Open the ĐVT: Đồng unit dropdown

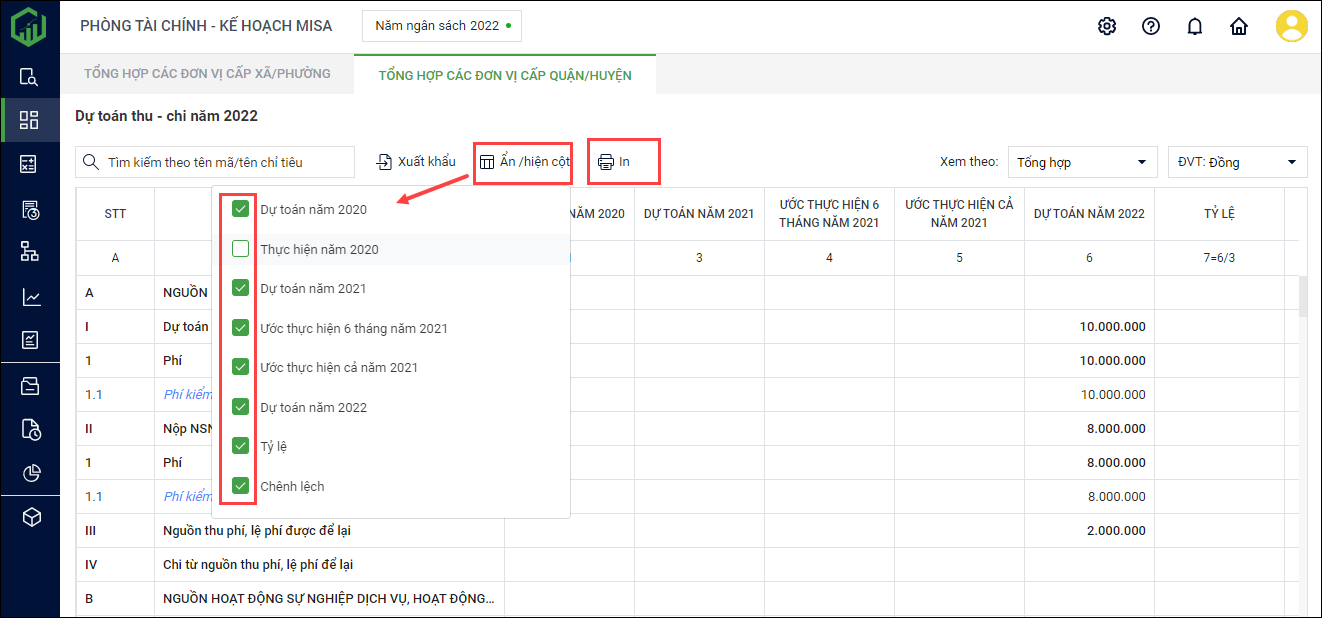coord(1237,162)
